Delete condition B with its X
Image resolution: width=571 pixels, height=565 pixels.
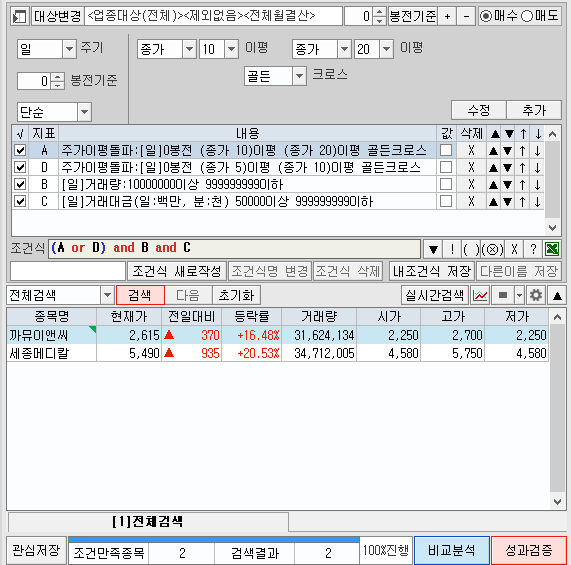click(x=472, y=184)
